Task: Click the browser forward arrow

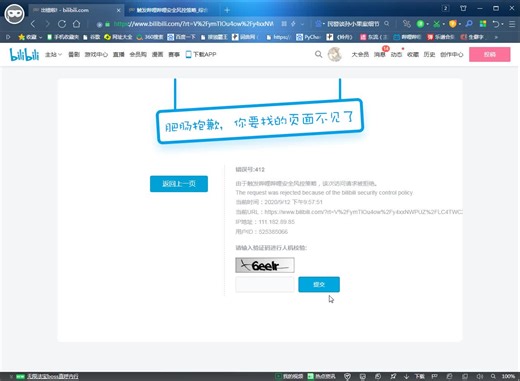Action: [47, 24]
